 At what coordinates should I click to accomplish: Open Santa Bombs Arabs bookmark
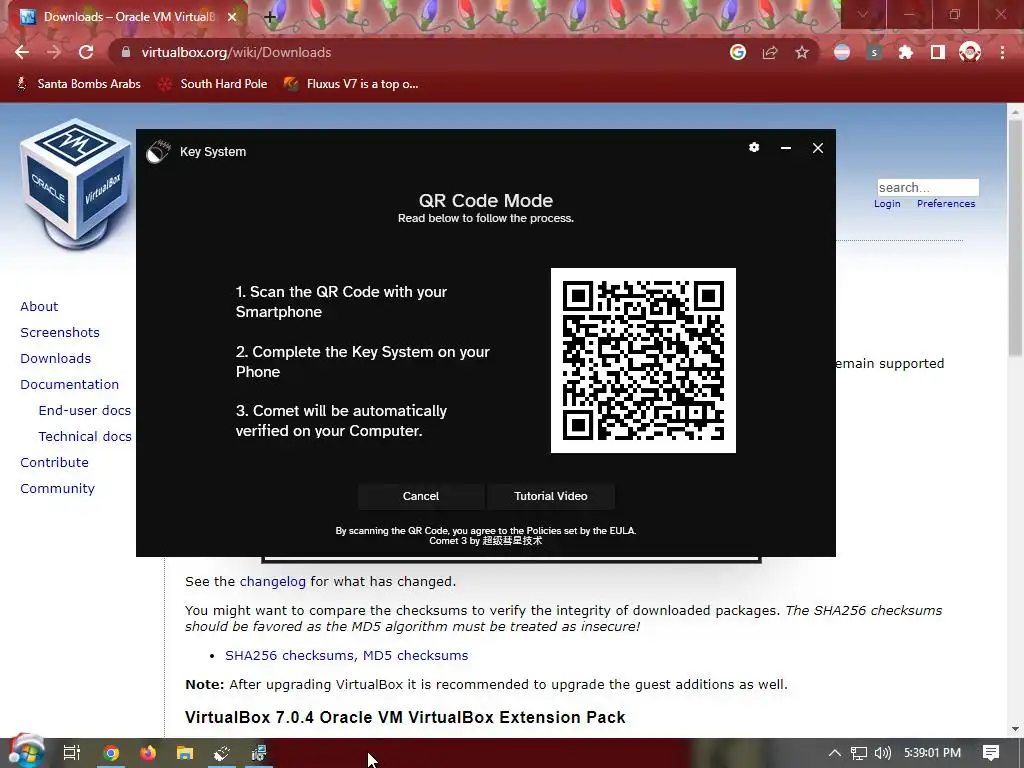pos(78,84)
